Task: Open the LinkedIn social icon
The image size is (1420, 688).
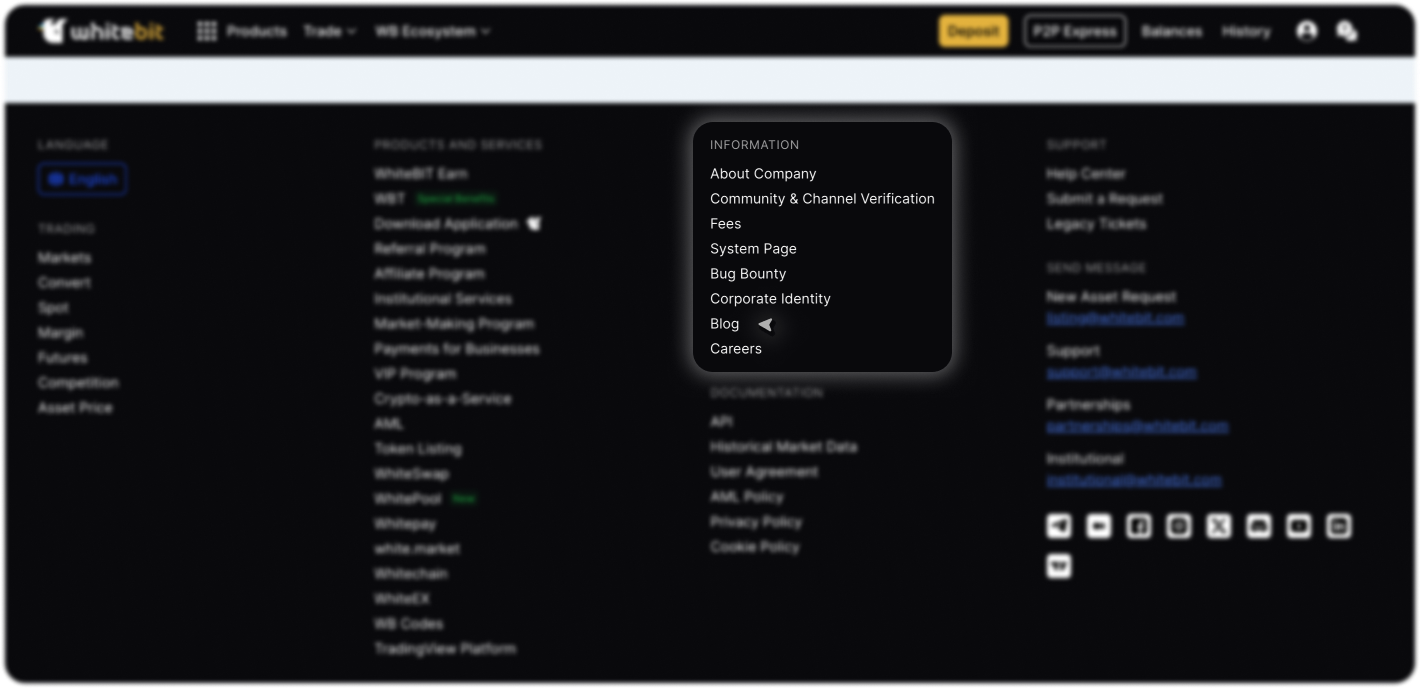Action: (x=1339, y=526)
